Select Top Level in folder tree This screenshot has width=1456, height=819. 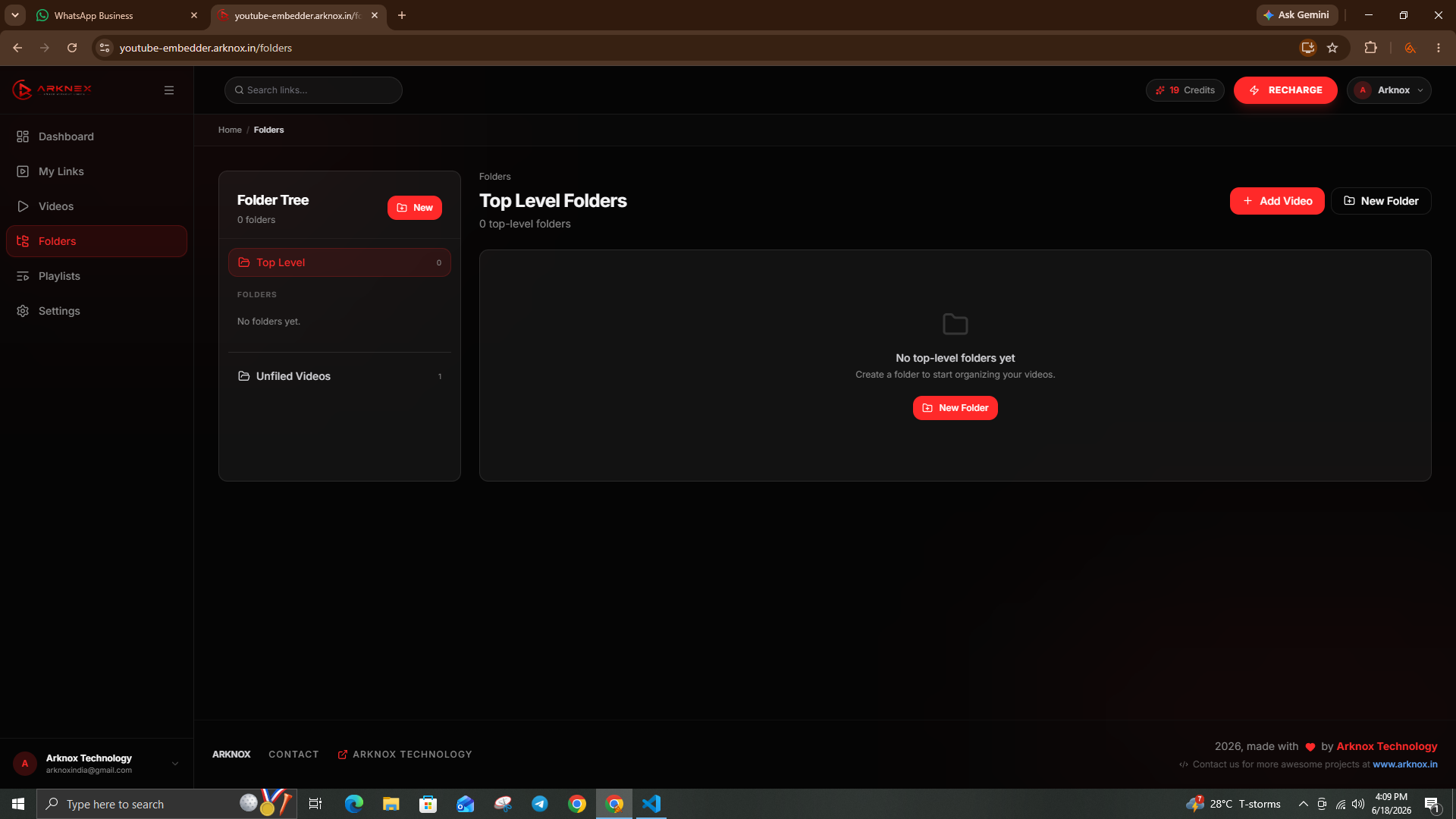point(340,262)
